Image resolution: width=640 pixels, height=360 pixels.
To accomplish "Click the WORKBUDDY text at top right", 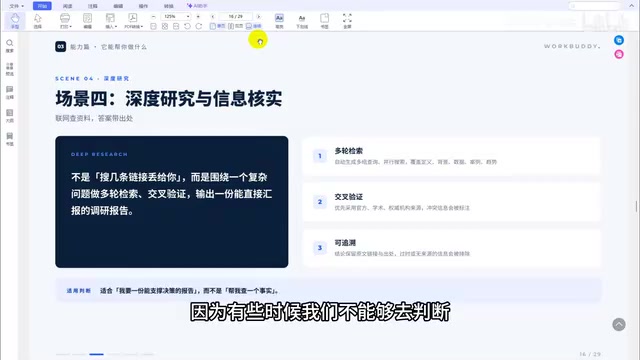I will coord(572,46).
